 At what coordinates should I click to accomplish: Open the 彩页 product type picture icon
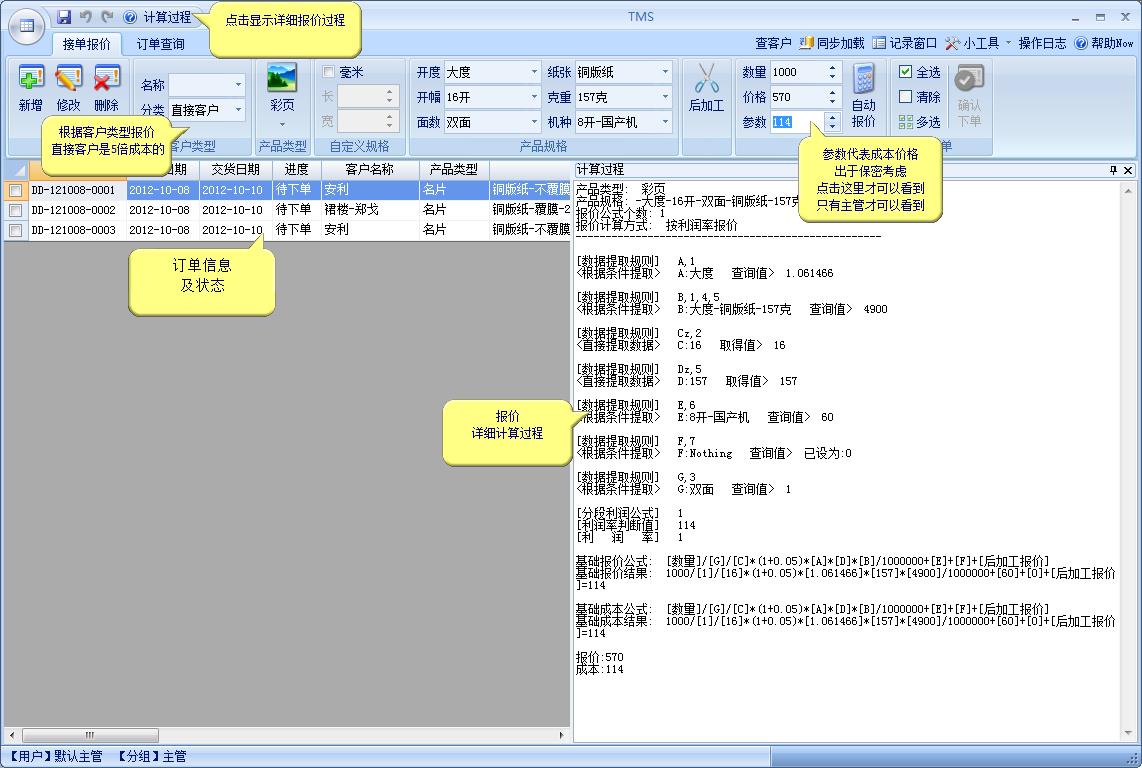click(x=282, y=79)
